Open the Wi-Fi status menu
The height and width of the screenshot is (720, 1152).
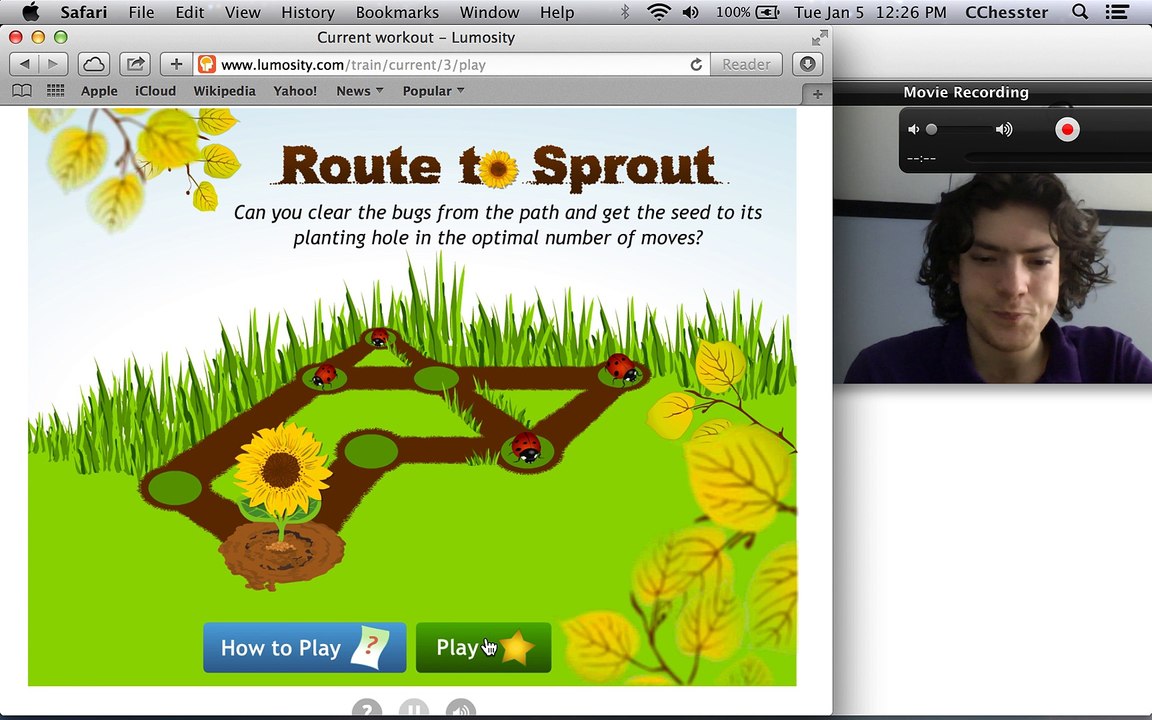(659, 12)
